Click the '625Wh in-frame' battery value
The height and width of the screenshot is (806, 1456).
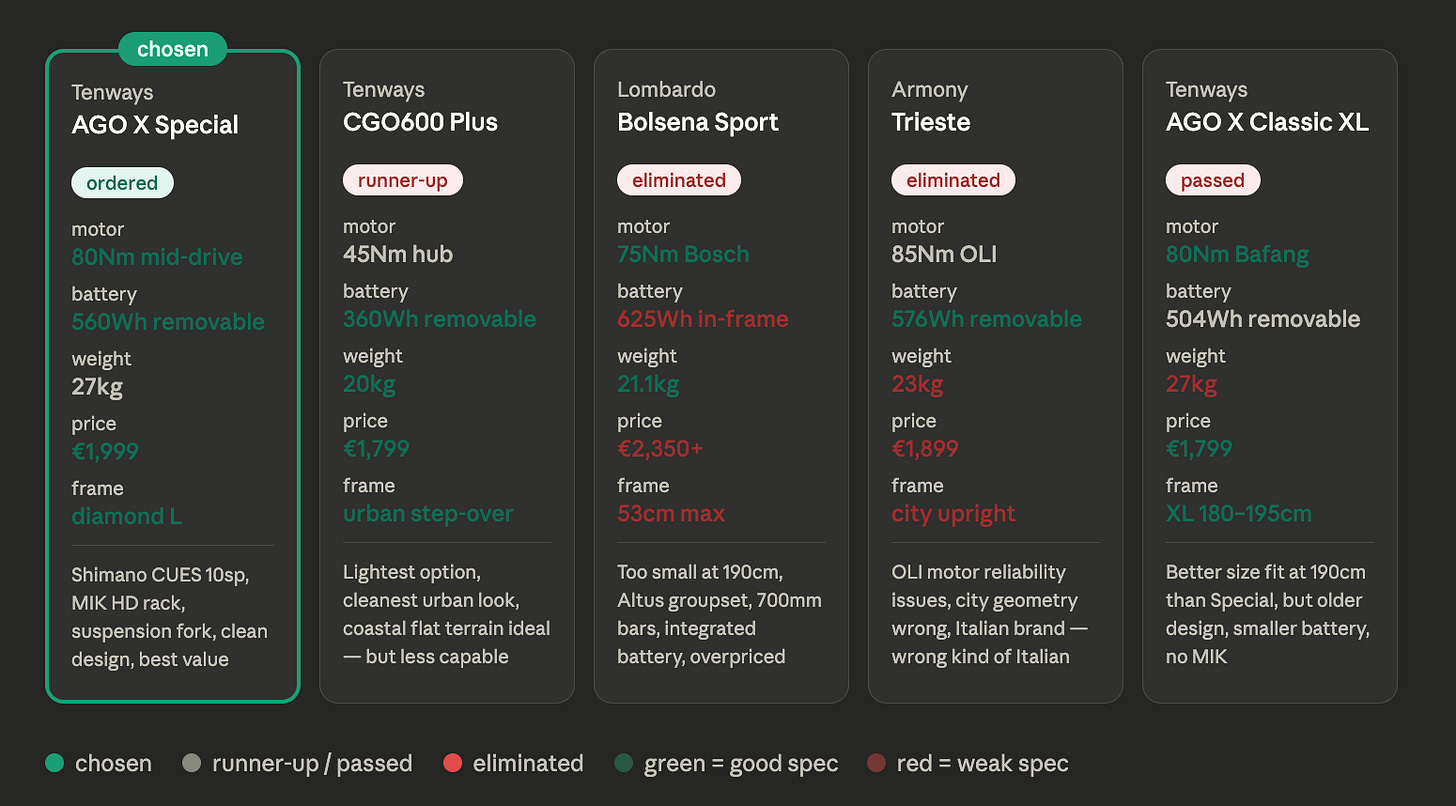(703, 319)
